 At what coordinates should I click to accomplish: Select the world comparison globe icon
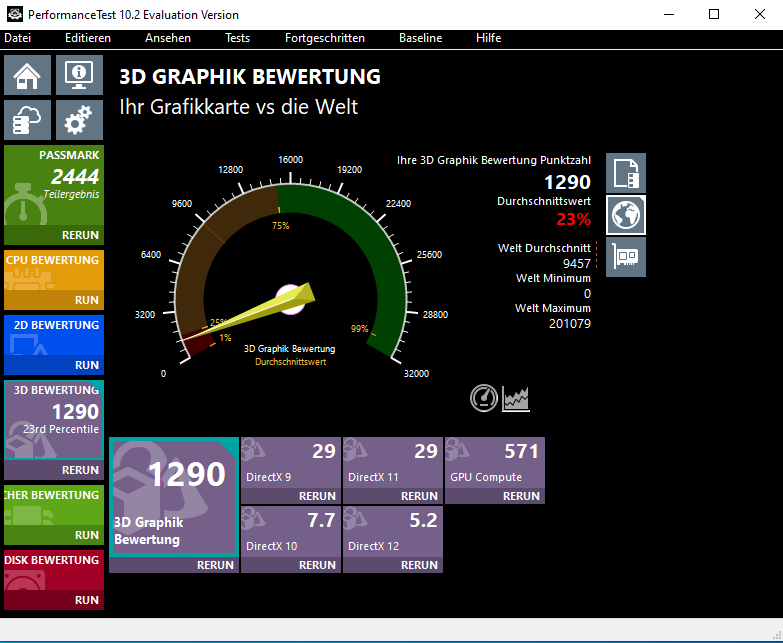point(626,215)
